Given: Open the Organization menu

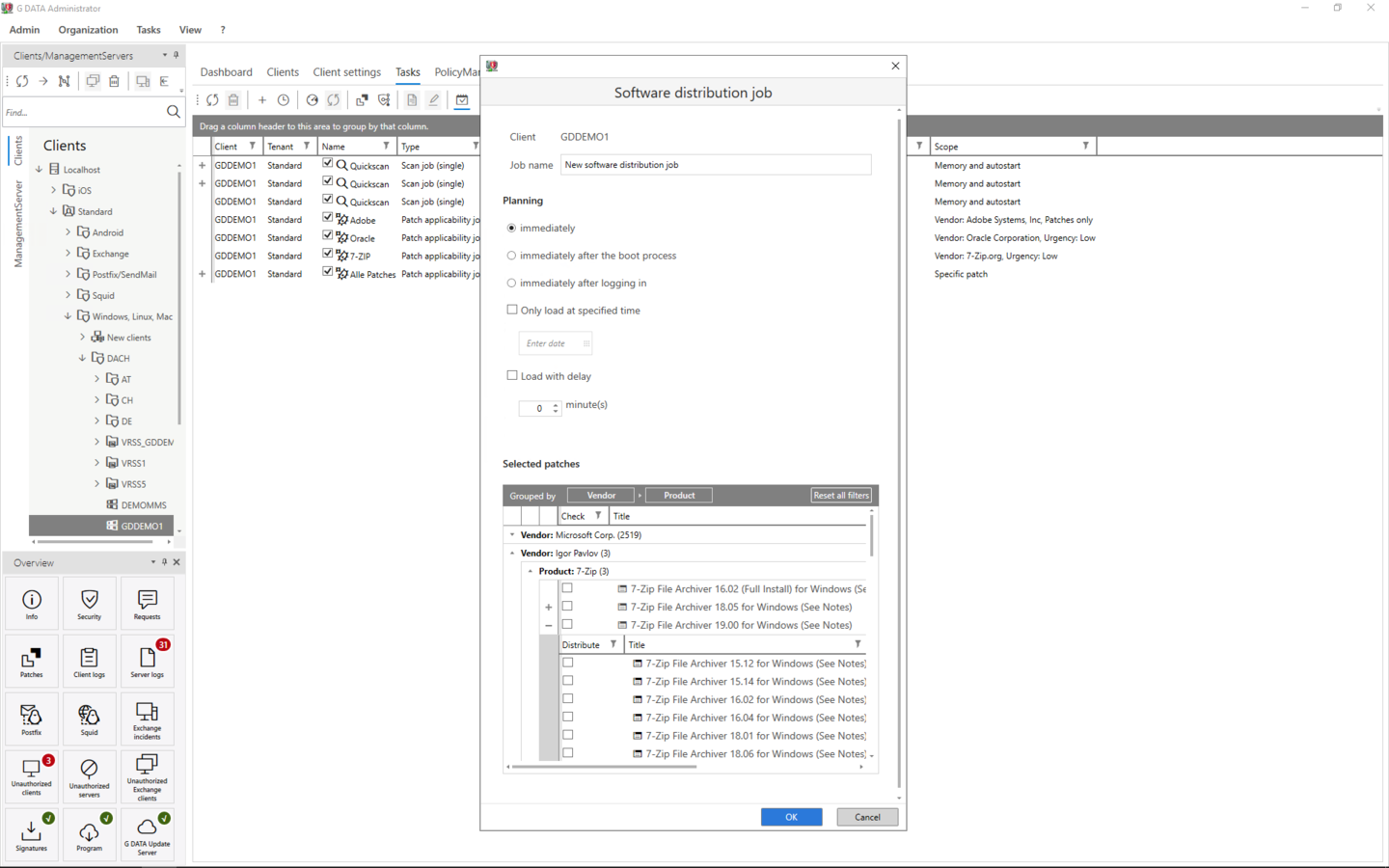Looking at the screenshot, I should click(x=88, y=30).
